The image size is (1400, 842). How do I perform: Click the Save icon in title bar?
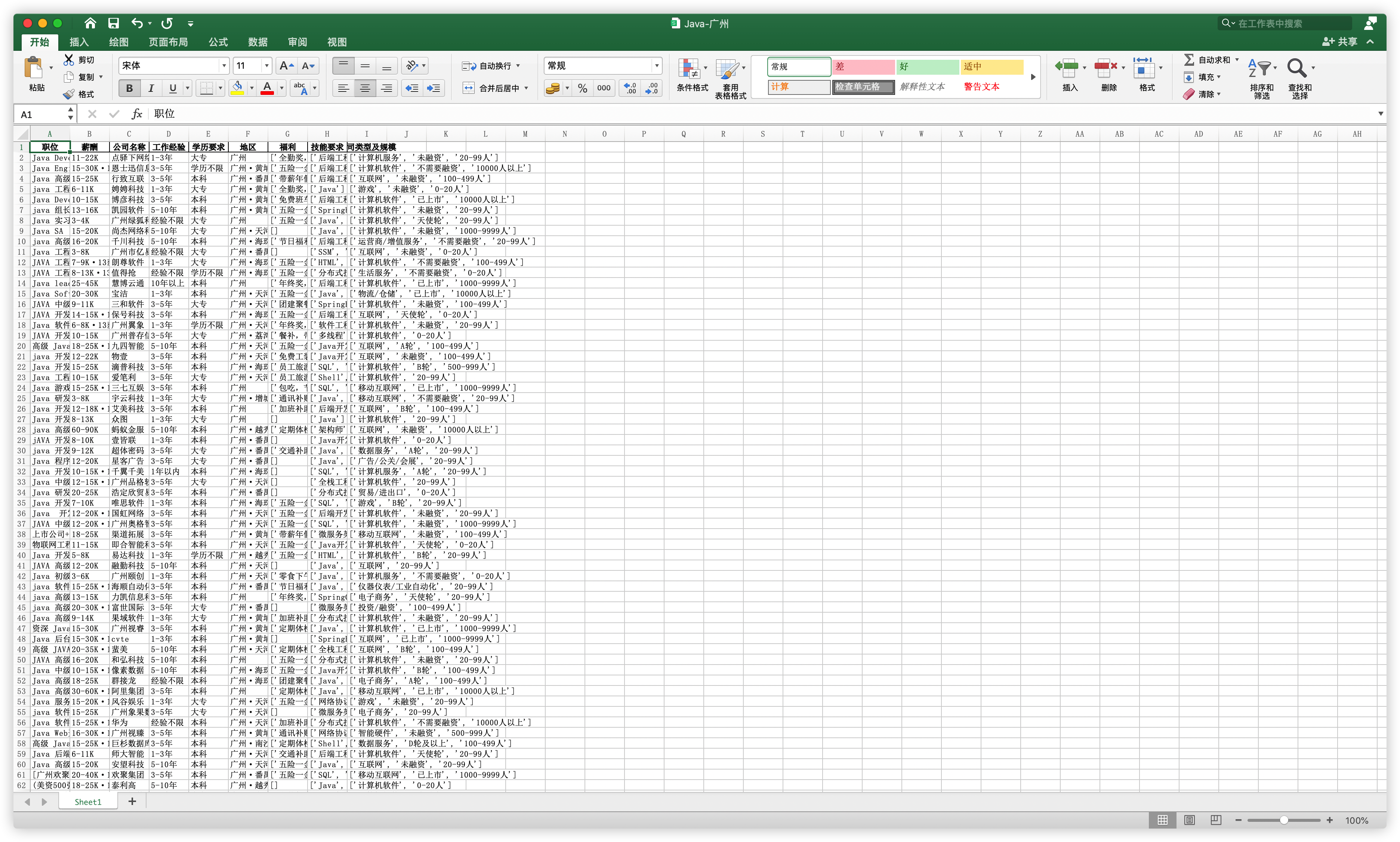pos(114,23)
